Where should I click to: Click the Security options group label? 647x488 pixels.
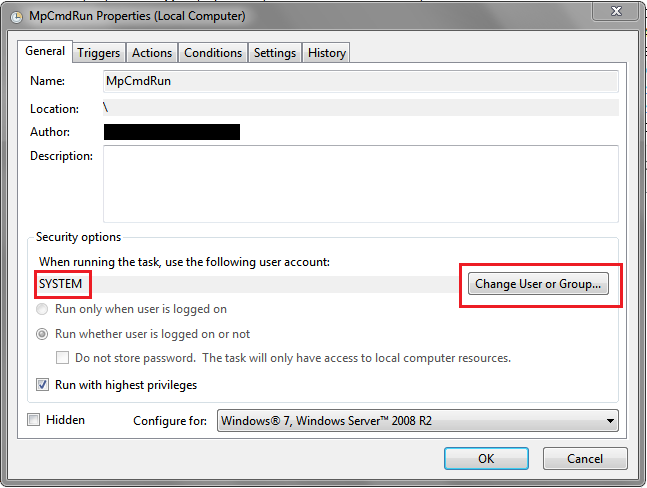[x=78, y=237]
